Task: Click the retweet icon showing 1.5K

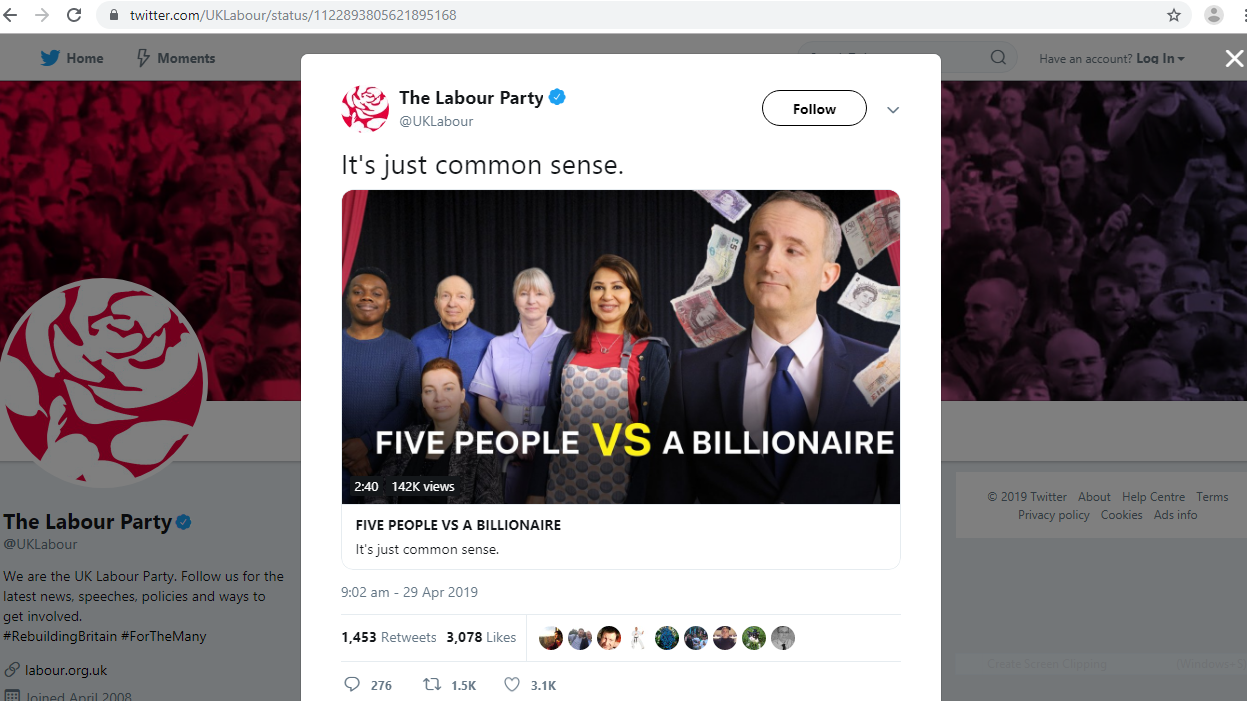Action: click(432, 685)
